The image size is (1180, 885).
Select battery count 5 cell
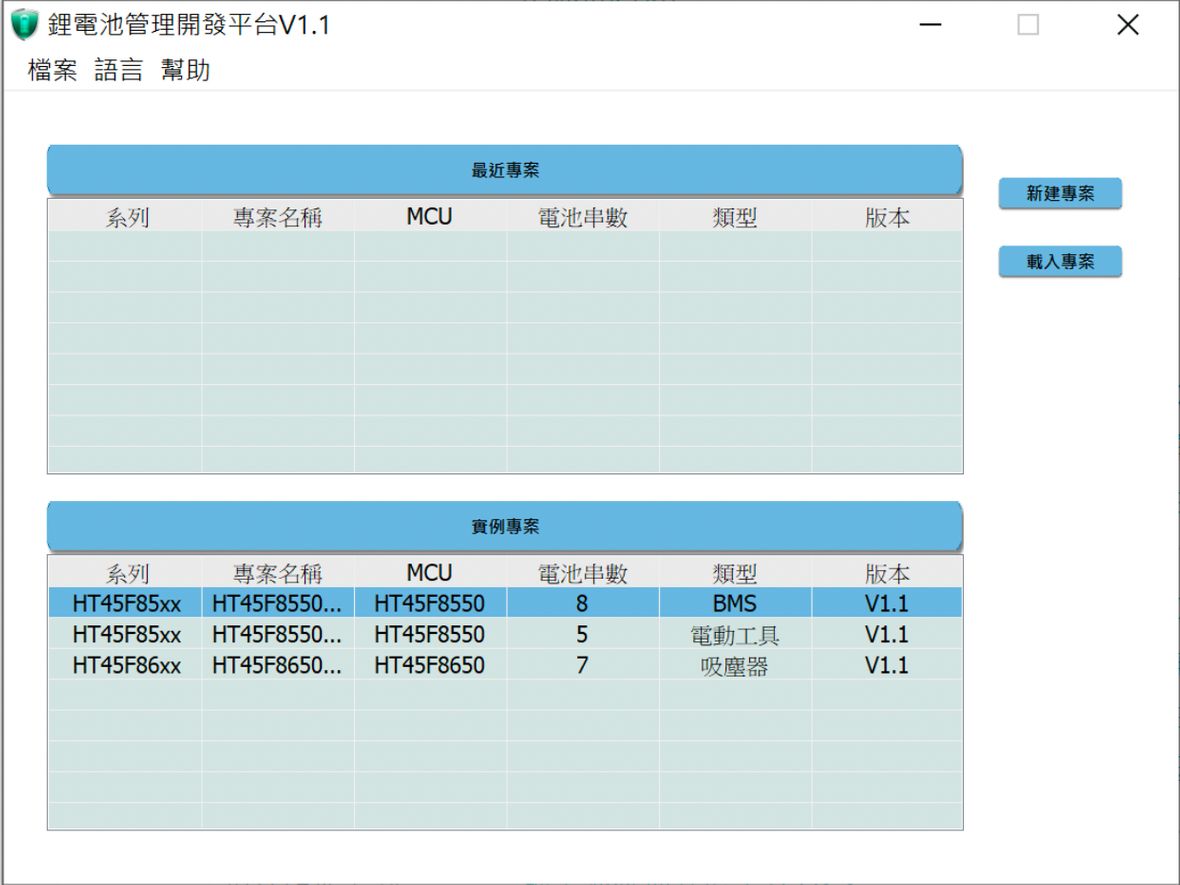[x=582, y=634]
